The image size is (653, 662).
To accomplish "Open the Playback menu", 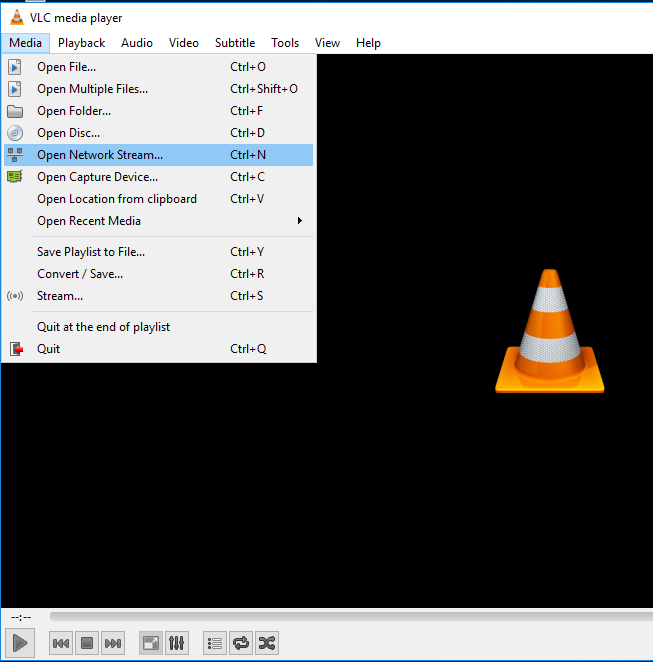I will click(81, 43).
